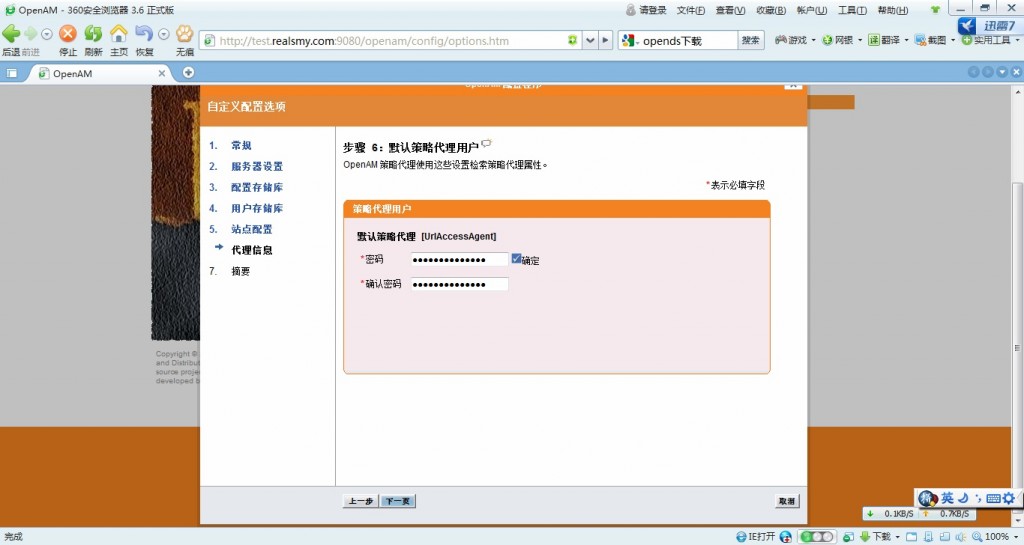Click the 下一页 next button
This screenshot has height=545, width=1024.
[398, 501]
